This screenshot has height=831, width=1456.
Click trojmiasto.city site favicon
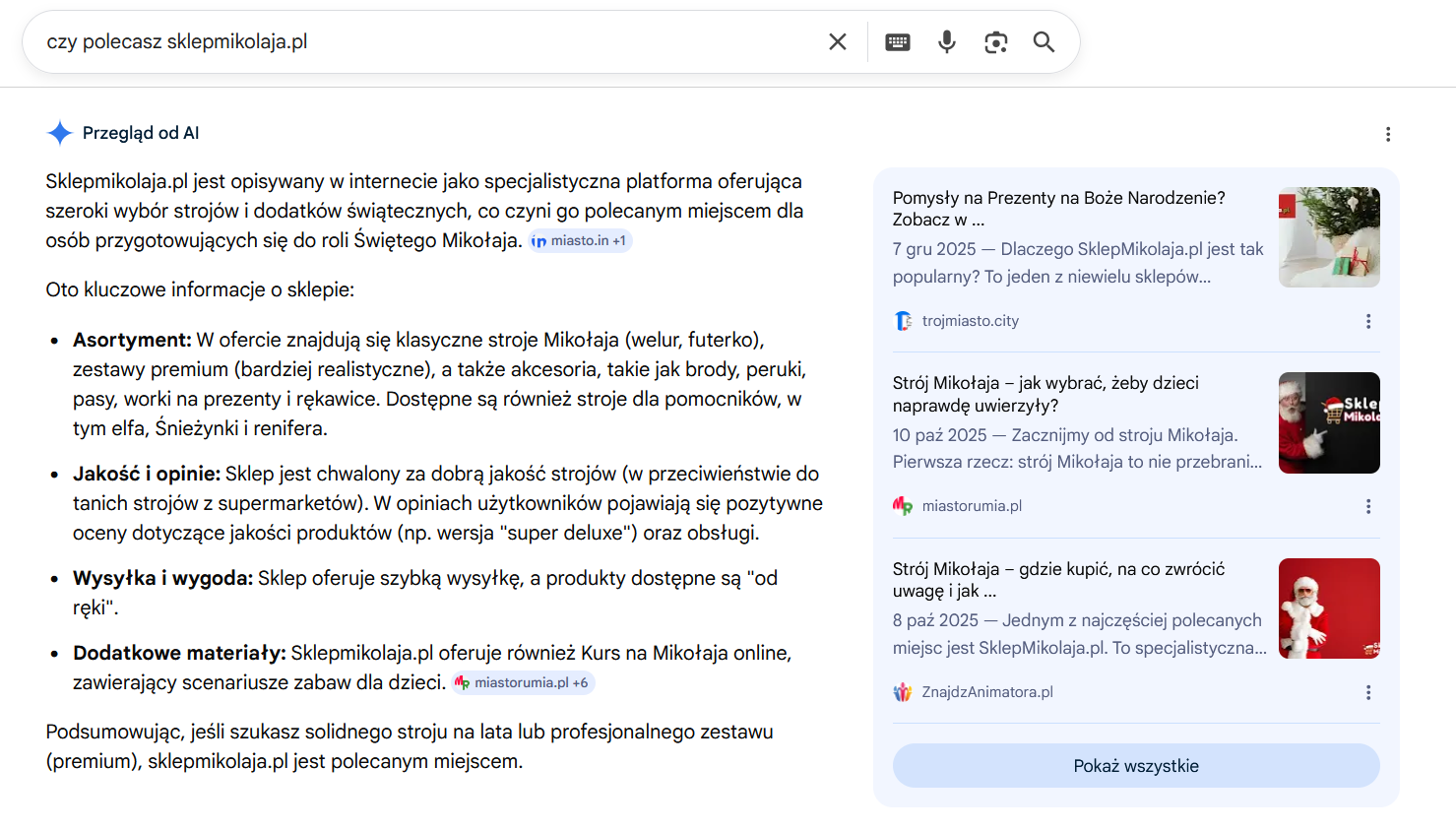[x=903, y=321]
